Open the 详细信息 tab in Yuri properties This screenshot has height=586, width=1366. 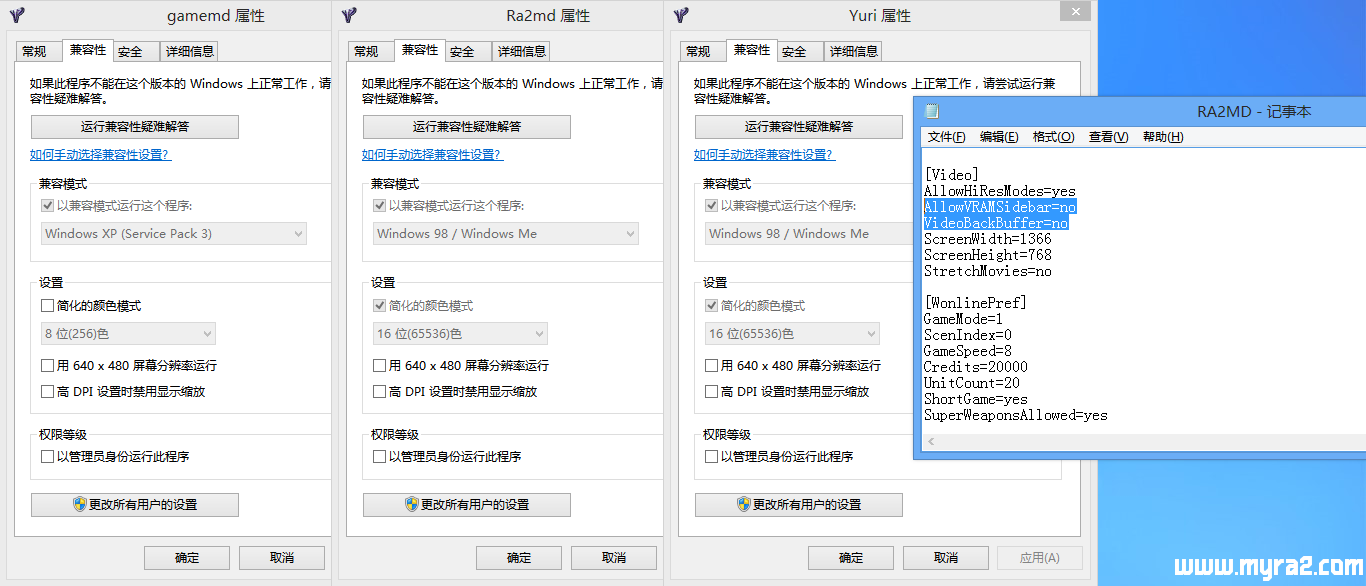coord(853,51)
